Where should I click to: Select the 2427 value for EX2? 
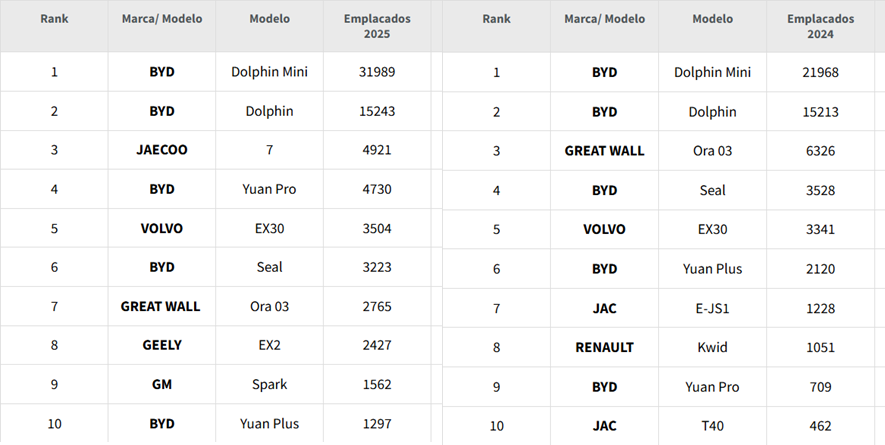(377, 345)
